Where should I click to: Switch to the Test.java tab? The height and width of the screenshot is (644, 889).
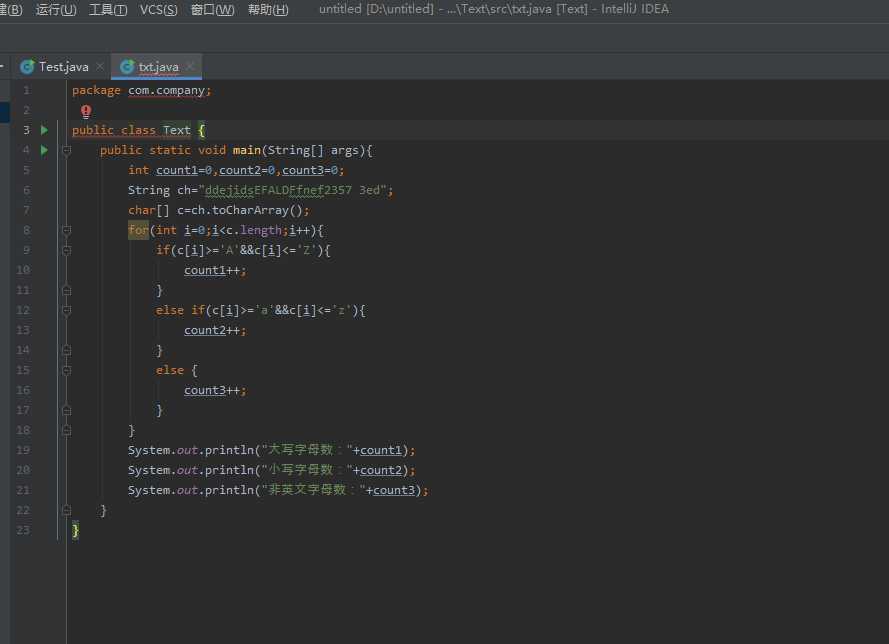[63, 67]
